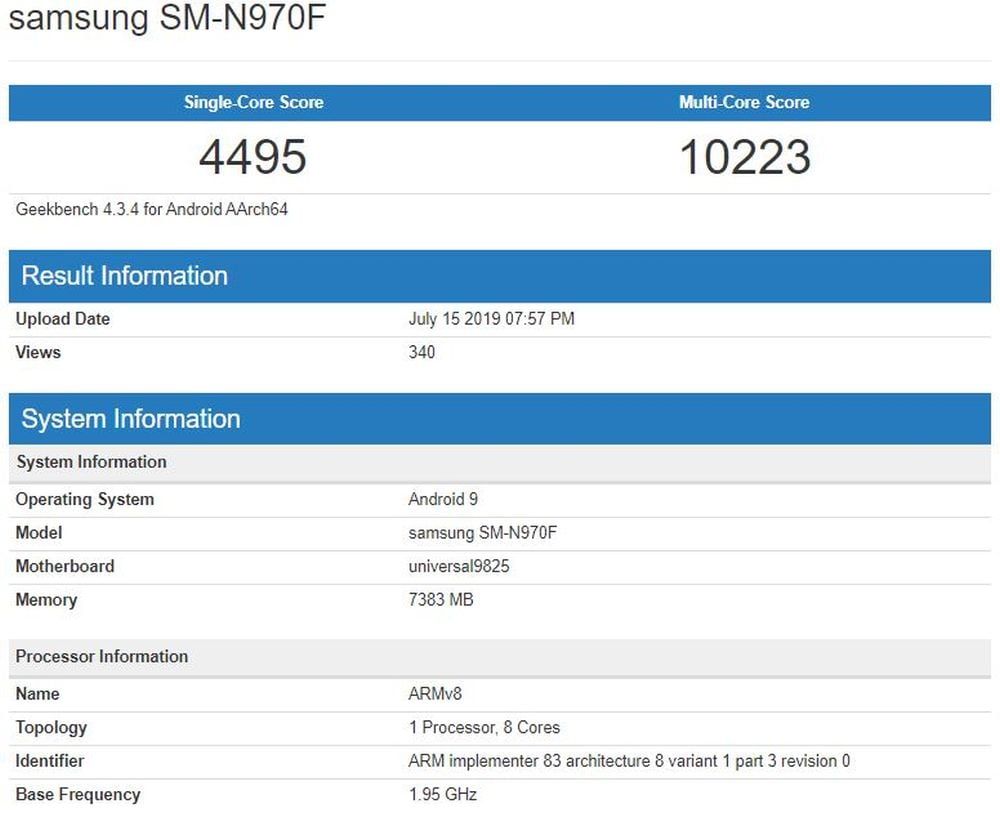Screen dimensions: 1000x822
Task: Click the Memory value 7383 MB
Action: (x=441, y=600)
